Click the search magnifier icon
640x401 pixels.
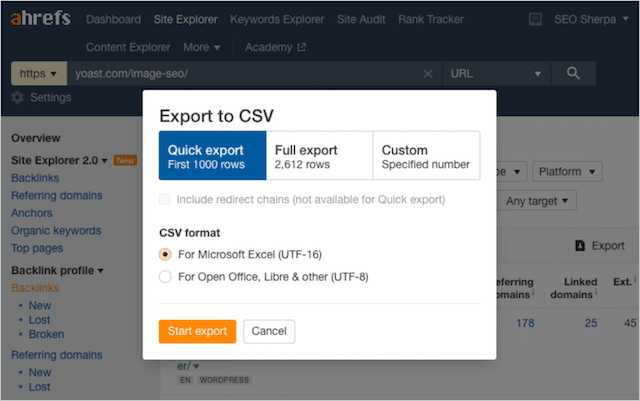click(573, 73)
